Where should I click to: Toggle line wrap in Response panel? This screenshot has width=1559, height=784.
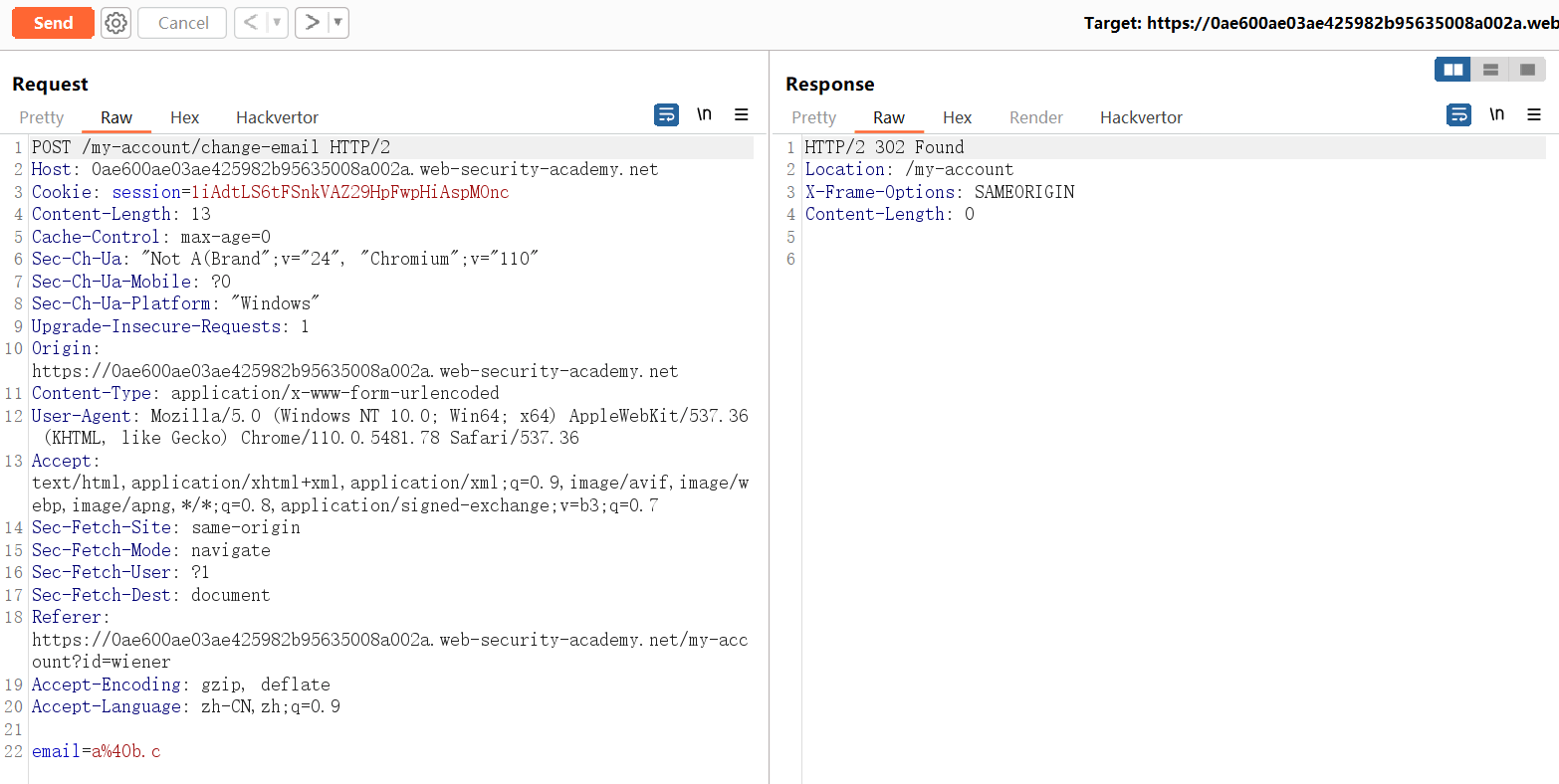(x=1458, y=115)
